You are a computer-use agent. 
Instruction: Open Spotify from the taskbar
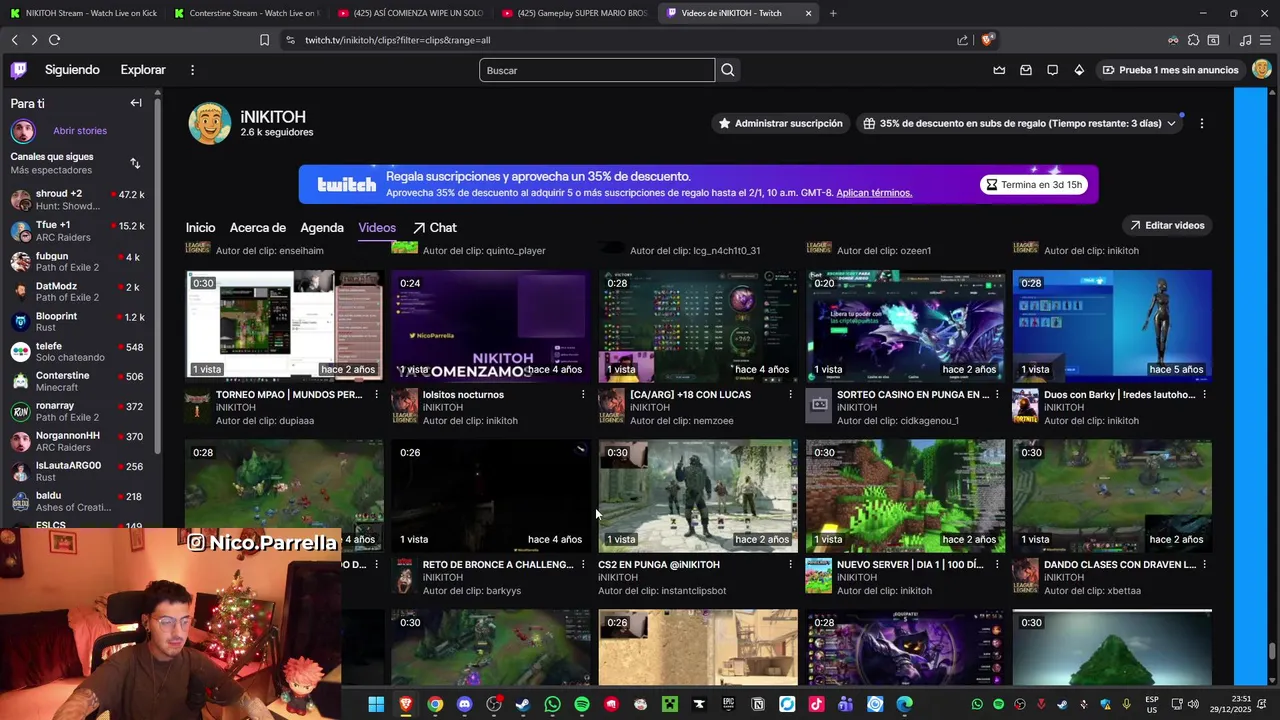click(582, 704)
